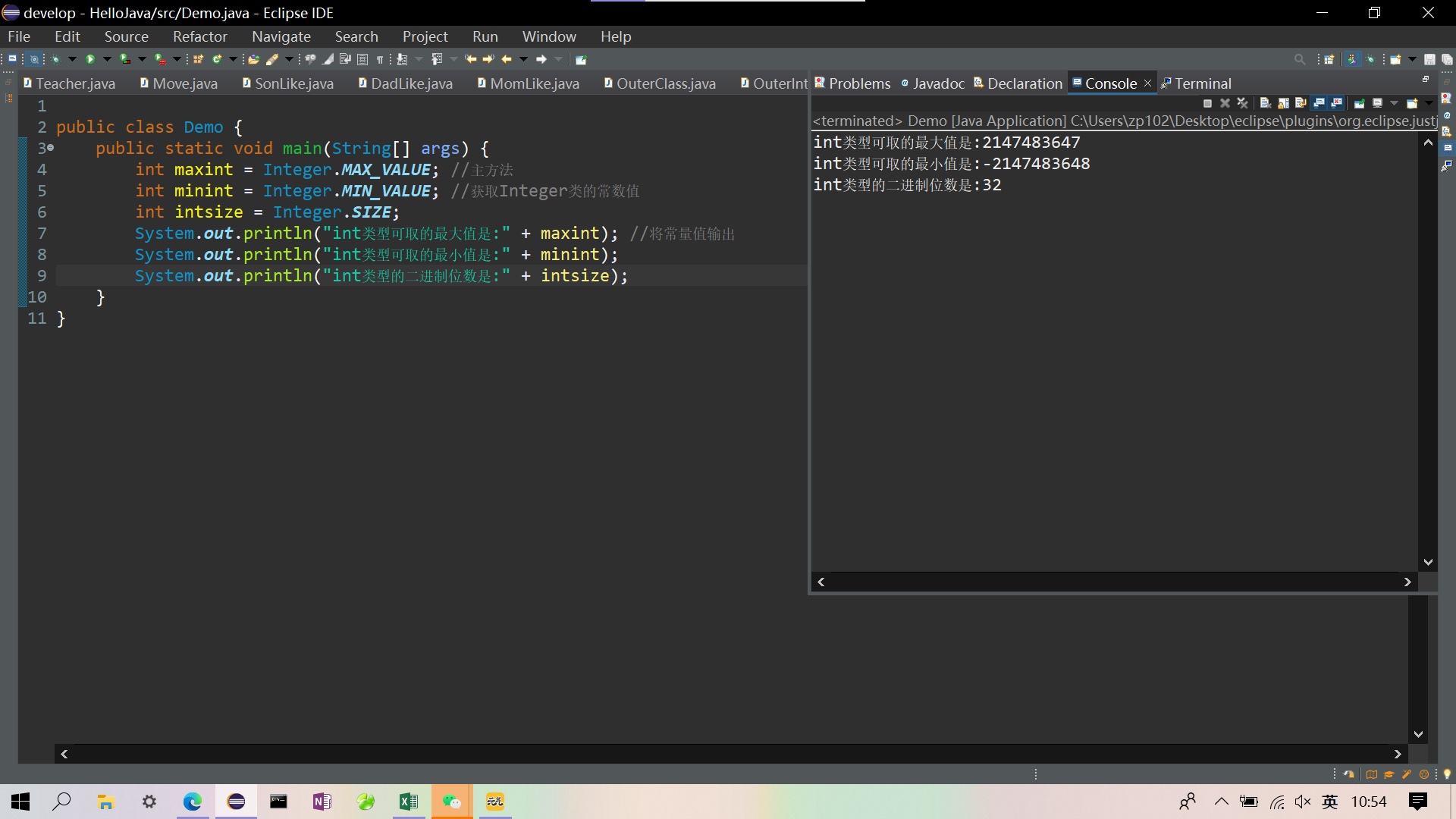The image size is (1456, 819).
Task: Open the Refactor menu
Action: (x=199, y=36)
